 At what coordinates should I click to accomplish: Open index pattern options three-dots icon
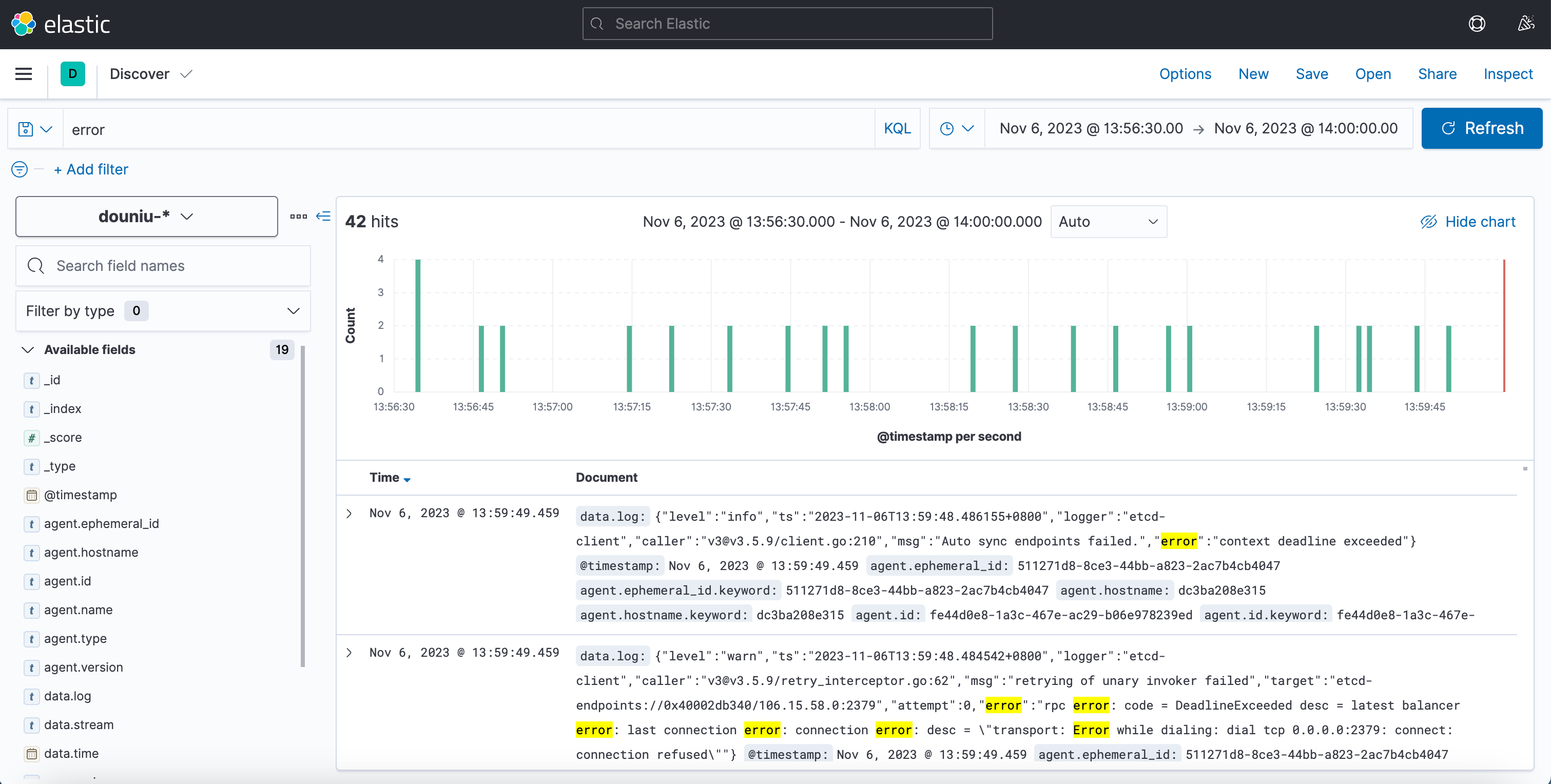(x=298, y=216)
